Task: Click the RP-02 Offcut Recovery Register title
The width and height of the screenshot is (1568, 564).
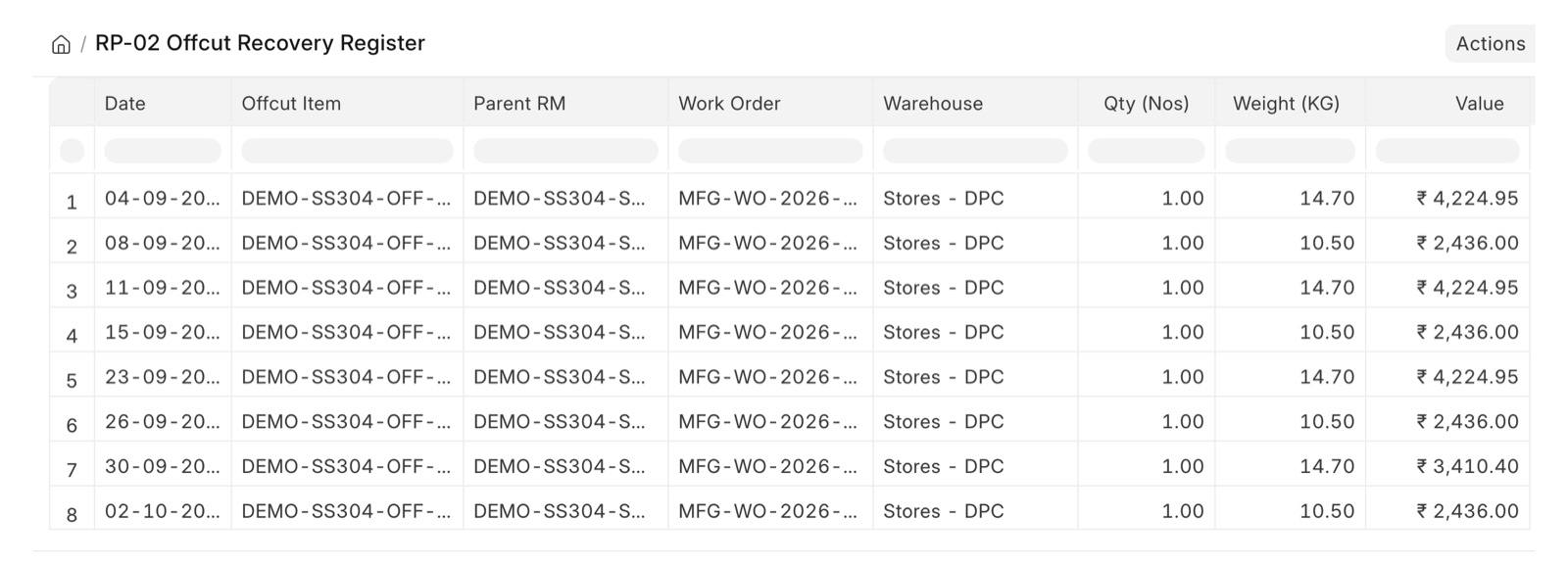Action: click(260, 43)
